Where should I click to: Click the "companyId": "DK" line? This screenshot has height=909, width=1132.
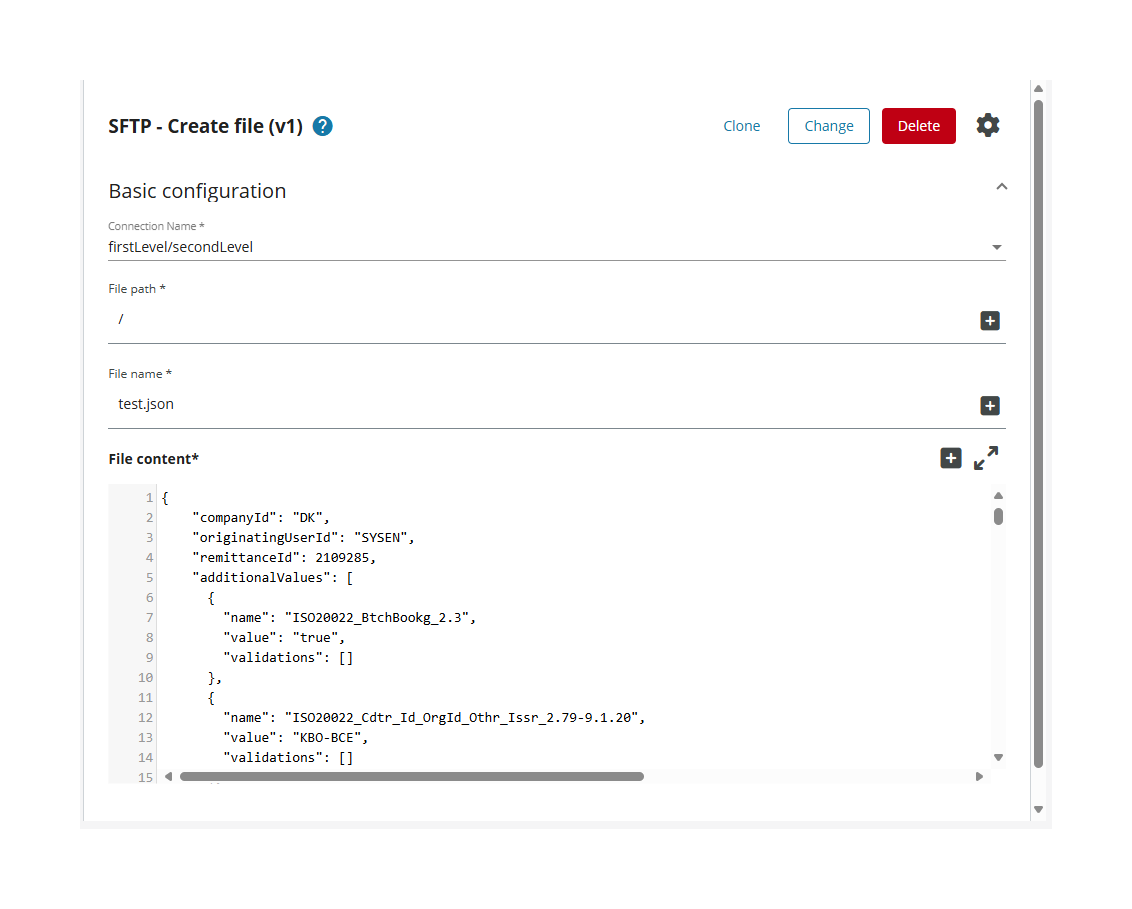pos(261,518)
